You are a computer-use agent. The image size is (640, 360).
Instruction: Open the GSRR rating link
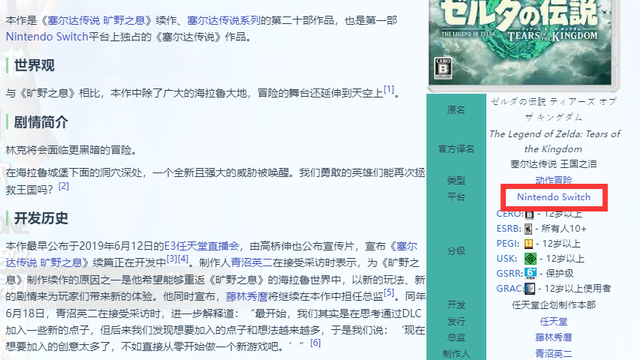tap(509, 273)
